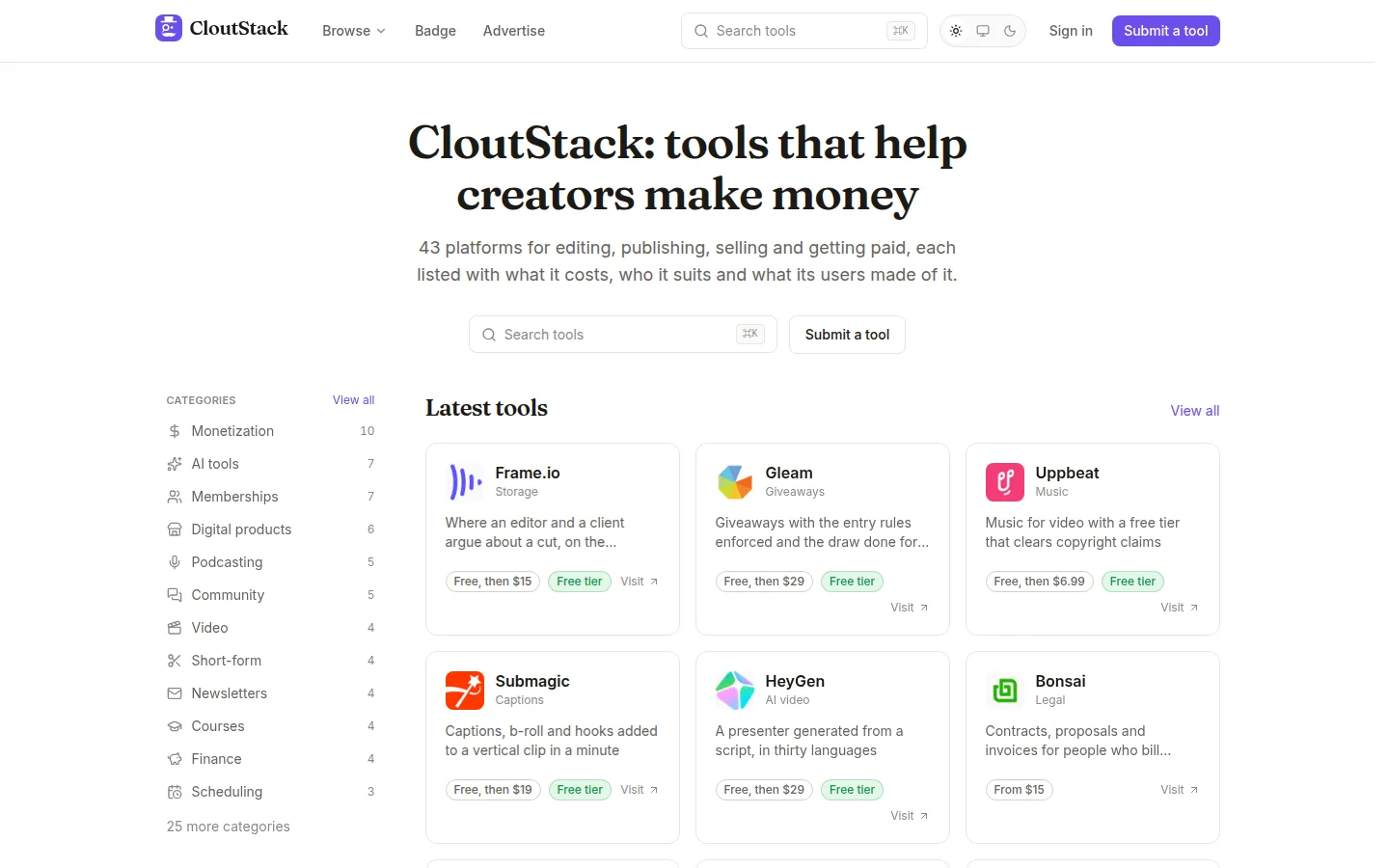This screenshot has width=1389, height=868.
Task: Click the Scheduling calendar icon
Action: (x=175, y=792)
